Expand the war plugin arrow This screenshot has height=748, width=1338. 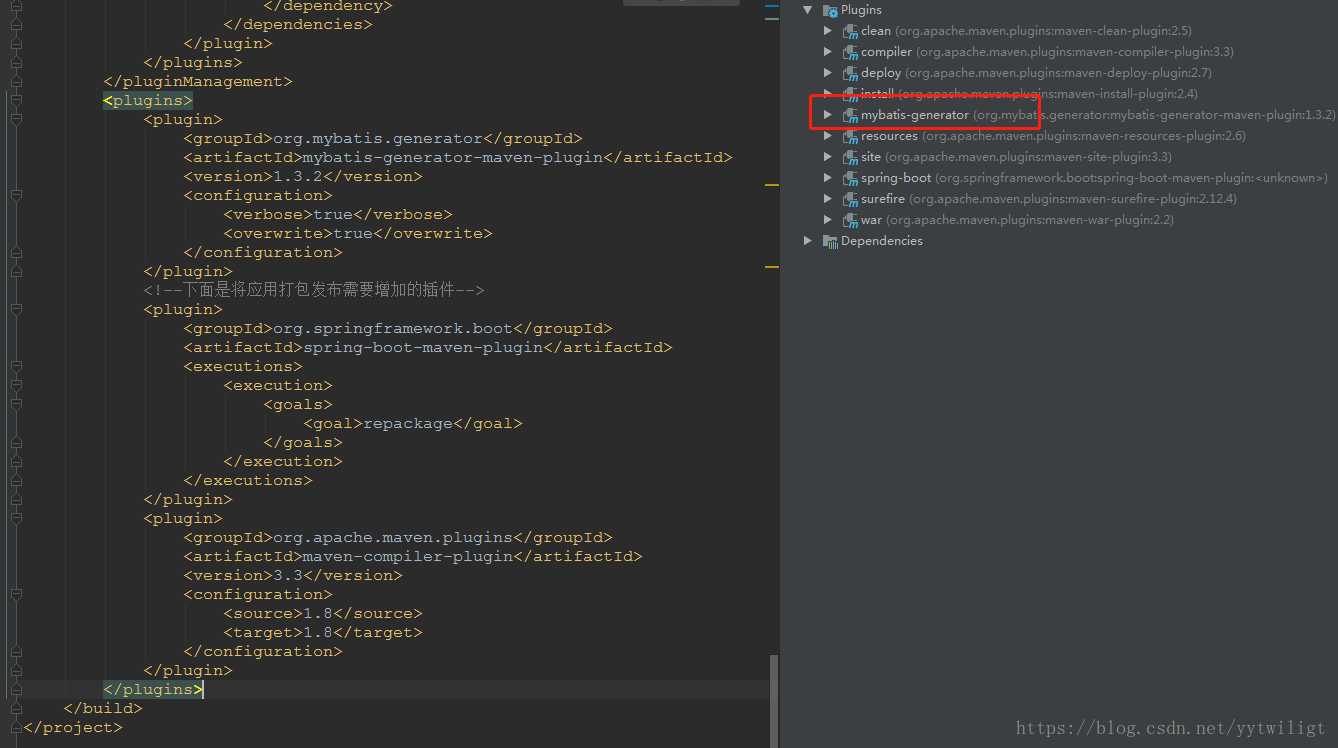point(827,220)
